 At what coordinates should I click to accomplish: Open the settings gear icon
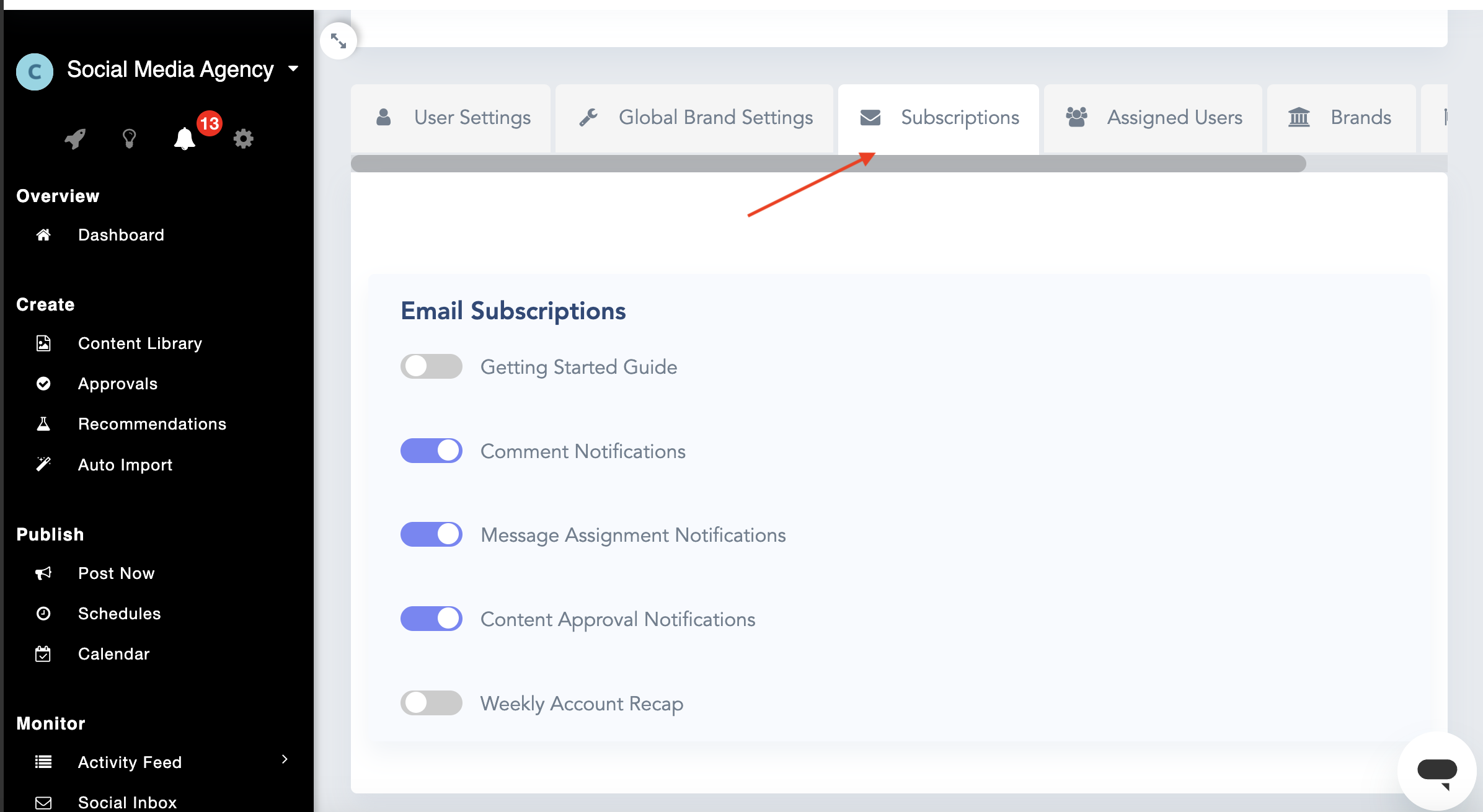pyautogui.click(x=243, y=138)
